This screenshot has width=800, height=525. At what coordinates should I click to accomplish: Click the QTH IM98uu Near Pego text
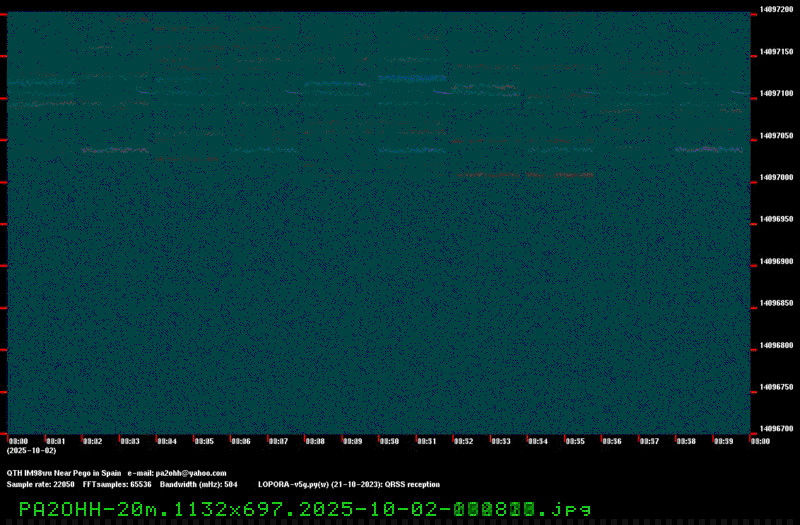(x=64, y=473)
